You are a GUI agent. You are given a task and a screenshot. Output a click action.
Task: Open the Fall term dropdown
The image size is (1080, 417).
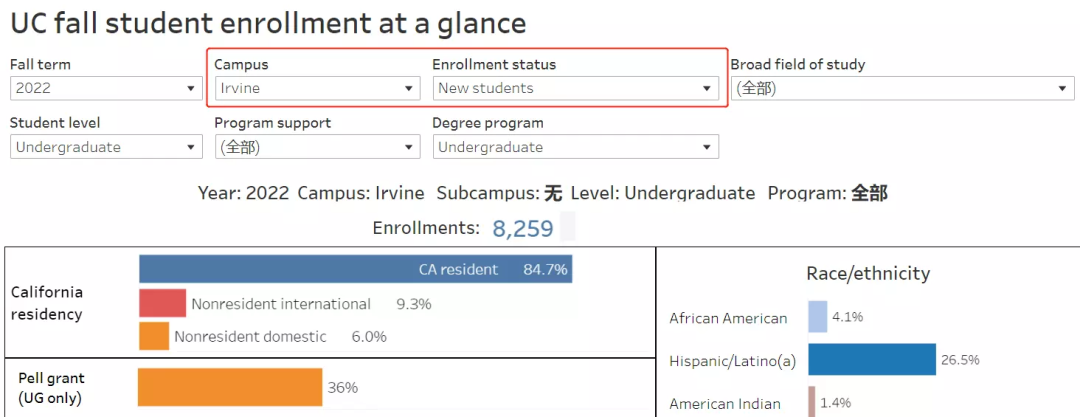[105, 88]
